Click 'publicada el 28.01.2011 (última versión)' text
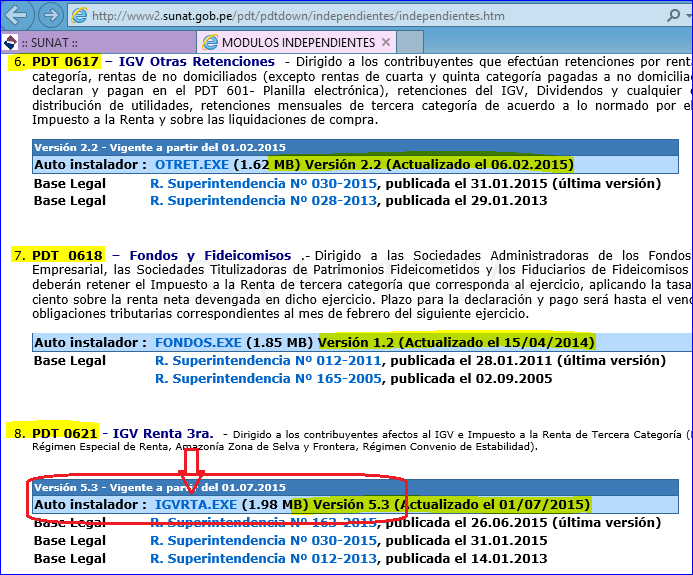Image resolution: width=693 pixels, height=575 pixels. (x=528, y=361)
